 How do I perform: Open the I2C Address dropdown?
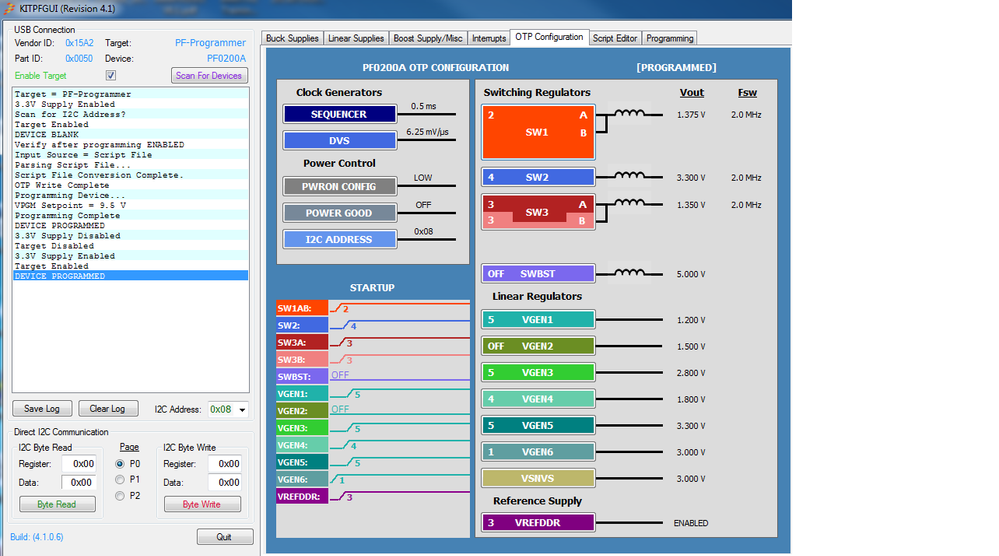point(242,410)
